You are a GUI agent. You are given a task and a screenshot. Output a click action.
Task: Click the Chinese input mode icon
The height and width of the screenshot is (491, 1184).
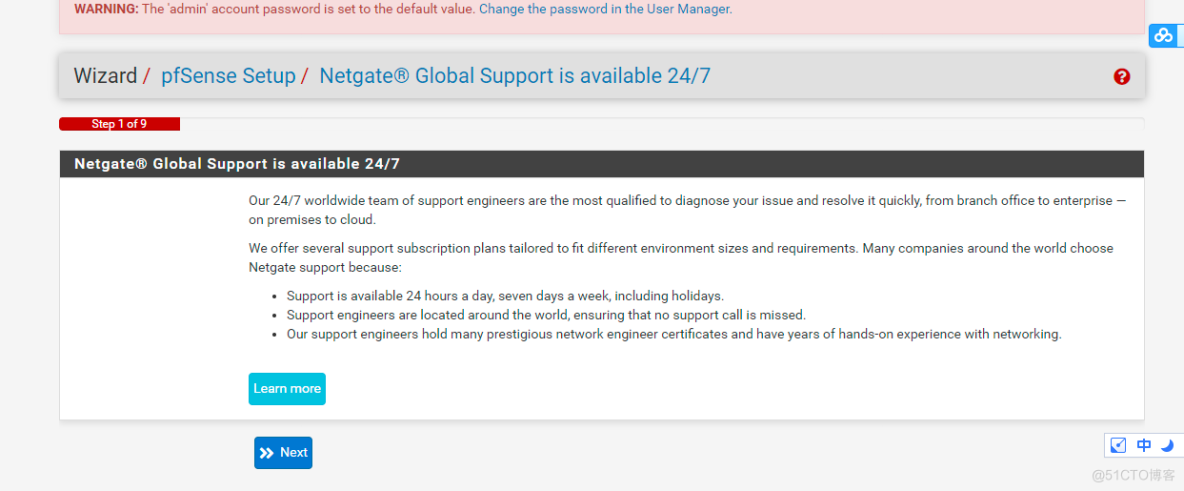(x=1144, y=446)
